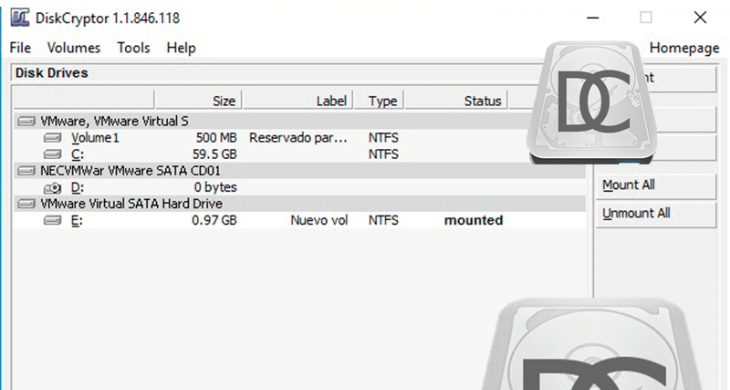Visit the Homepage link
The height and width of the screenshot is (390, 730).
684,48
